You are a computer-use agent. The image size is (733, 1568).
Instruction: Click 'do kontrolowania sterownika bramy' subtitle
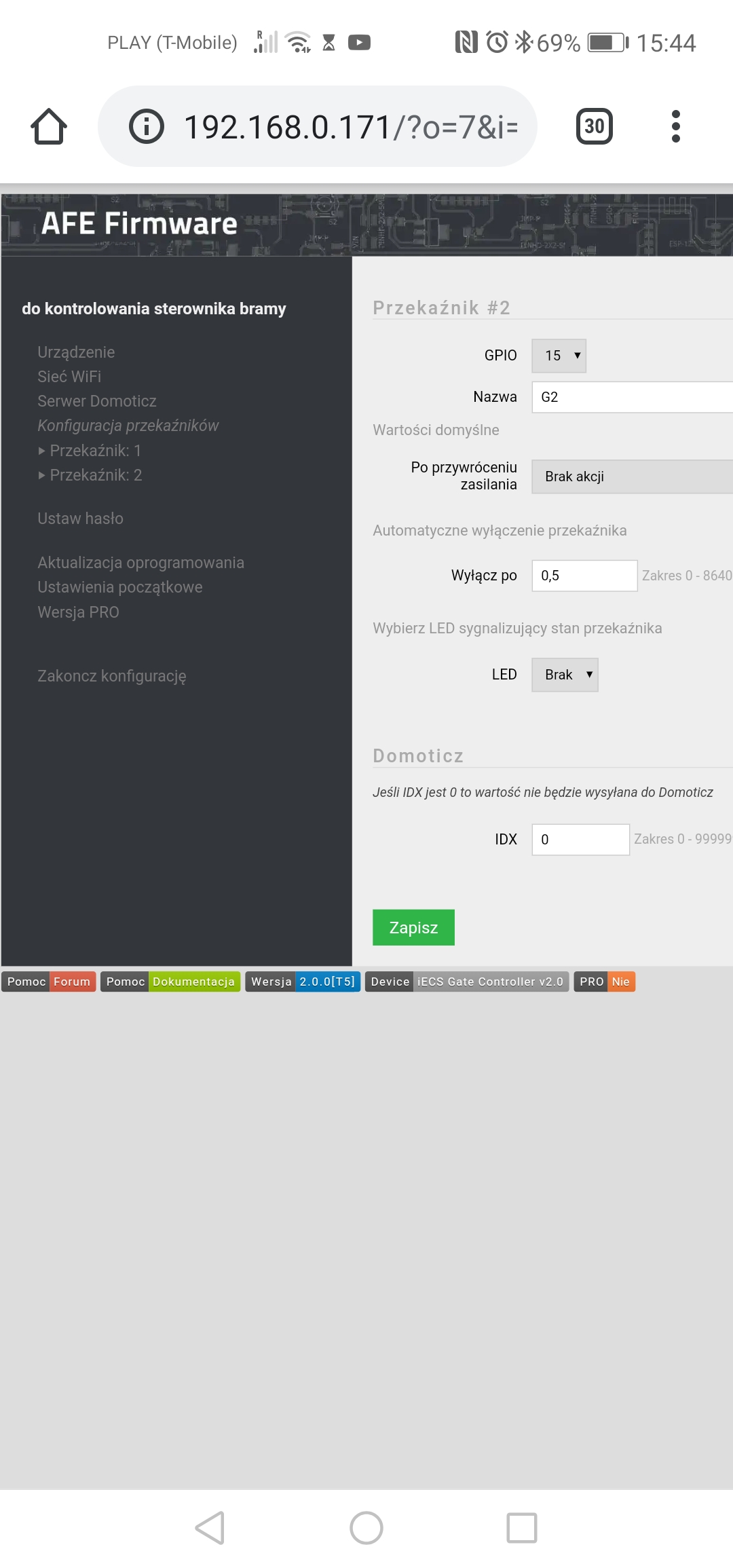click(x=154, y=309)
